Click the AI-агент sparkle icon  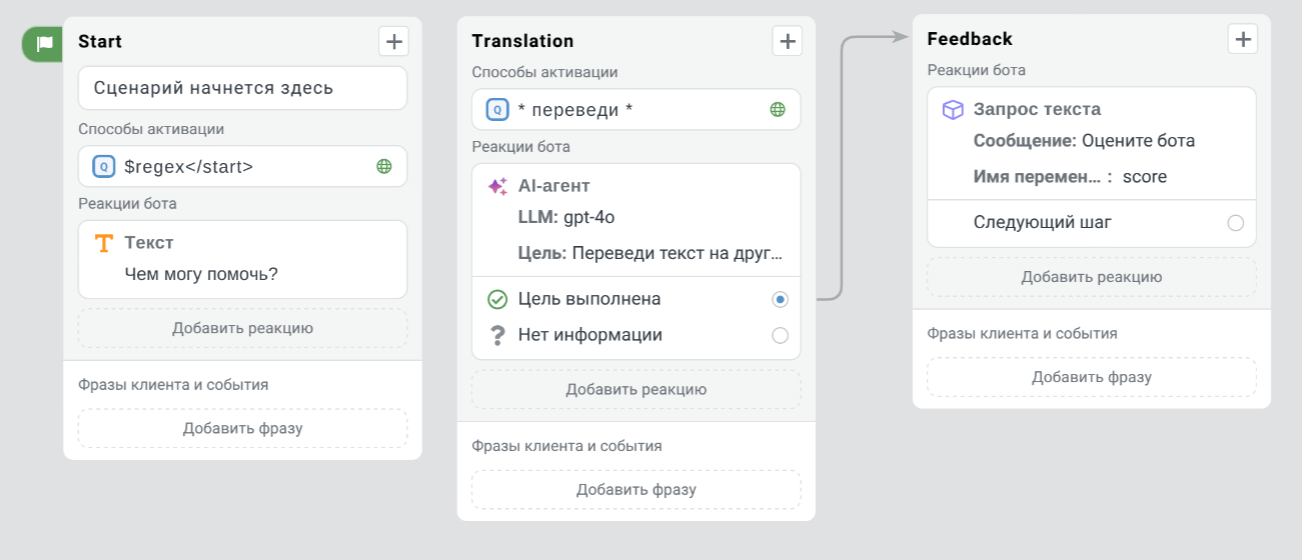click(x=497, y=186)
